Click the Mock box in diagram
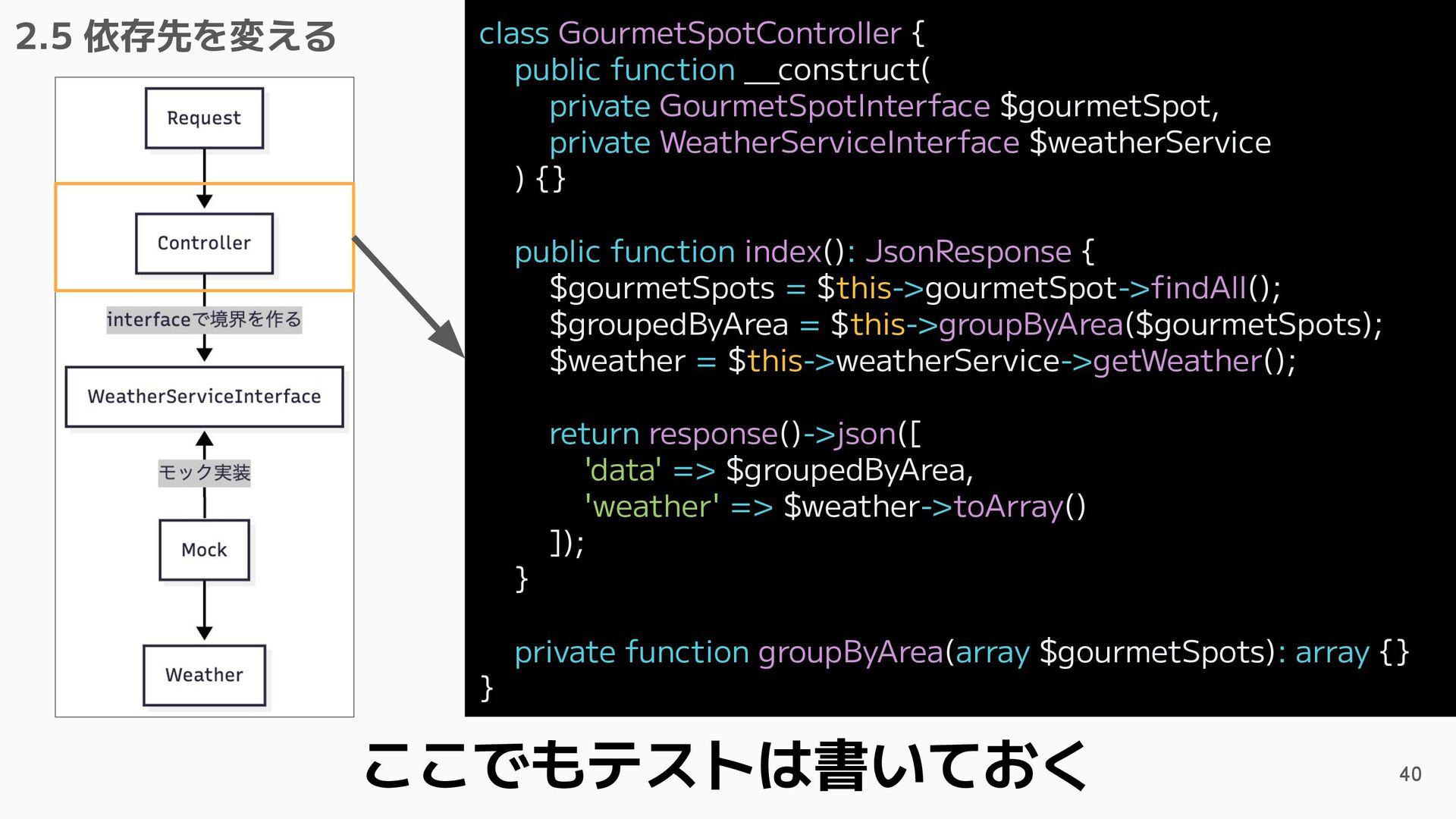Viewport: 1456px width, 819px height. (x=204, y=550)
